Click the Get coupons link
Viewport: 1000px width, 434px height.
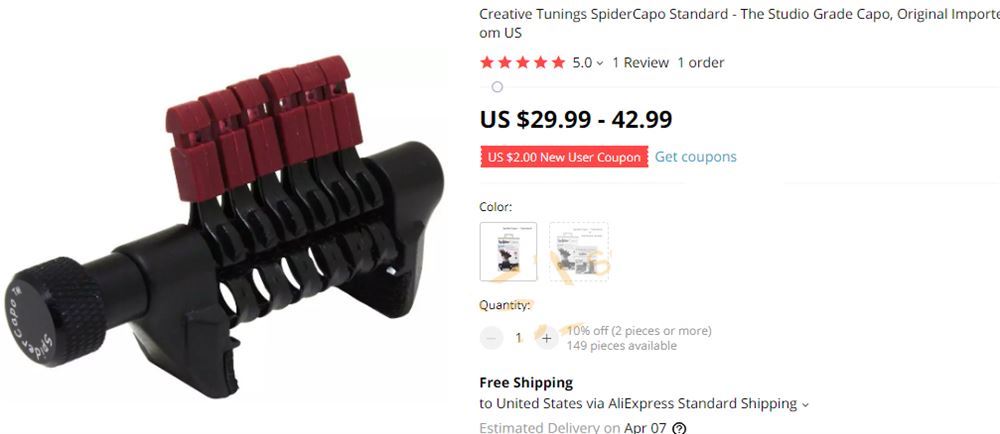tap(695, 157)
